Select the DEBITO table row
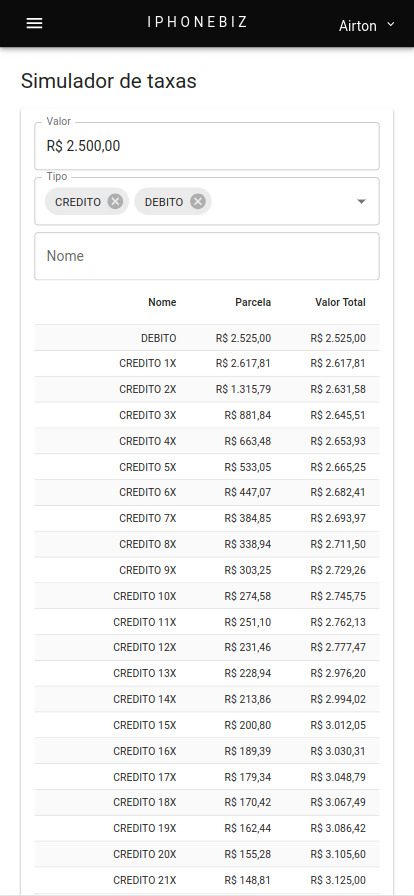 pos(207,338)
